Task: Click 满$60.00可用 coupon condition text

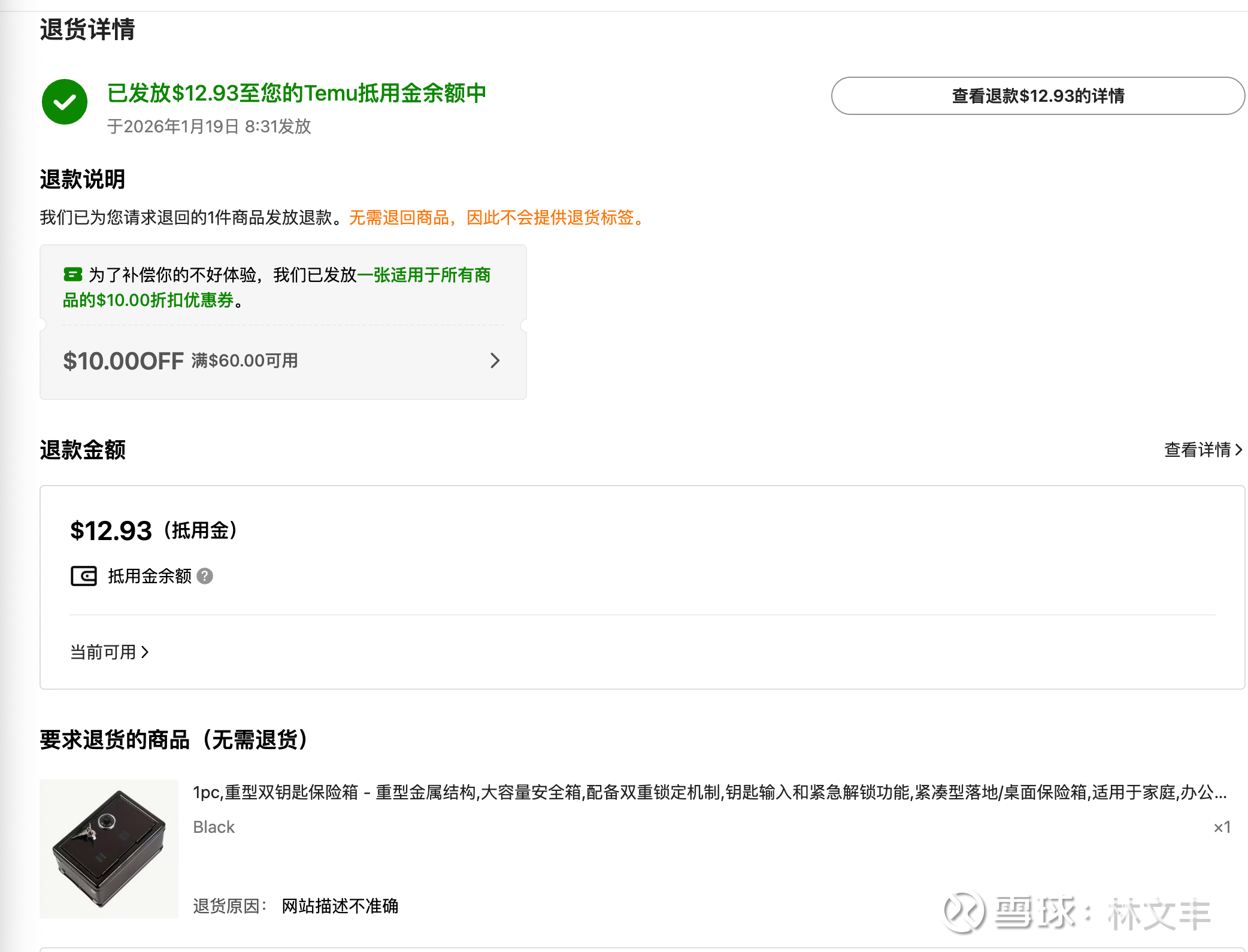Action: point(245,360)
